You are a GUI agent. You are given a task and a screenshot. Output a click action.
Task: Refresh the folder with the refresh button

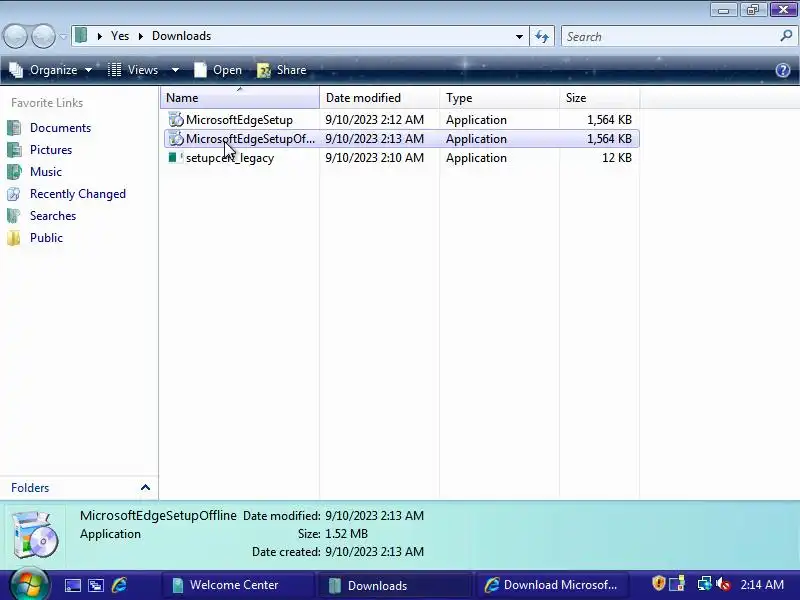(542, 36)
